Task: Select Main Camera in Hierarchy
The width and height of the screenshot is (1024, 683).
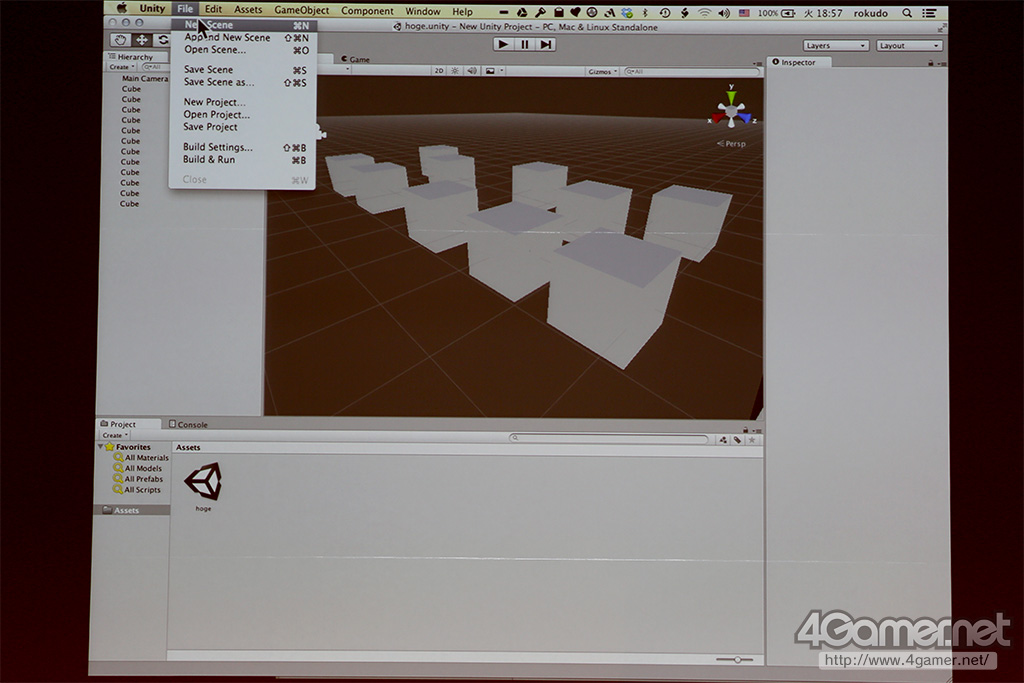Action: [x=144, y=78]
